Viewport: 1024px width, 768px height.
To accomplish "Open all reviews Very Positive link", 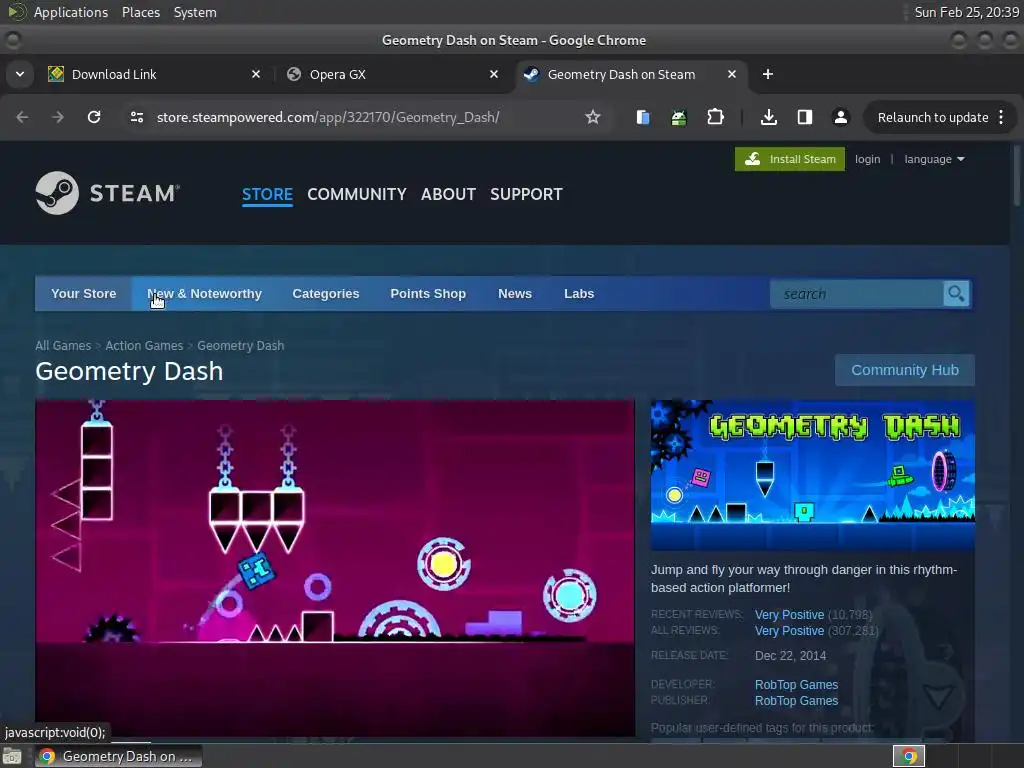I will [x=789, y=631].
